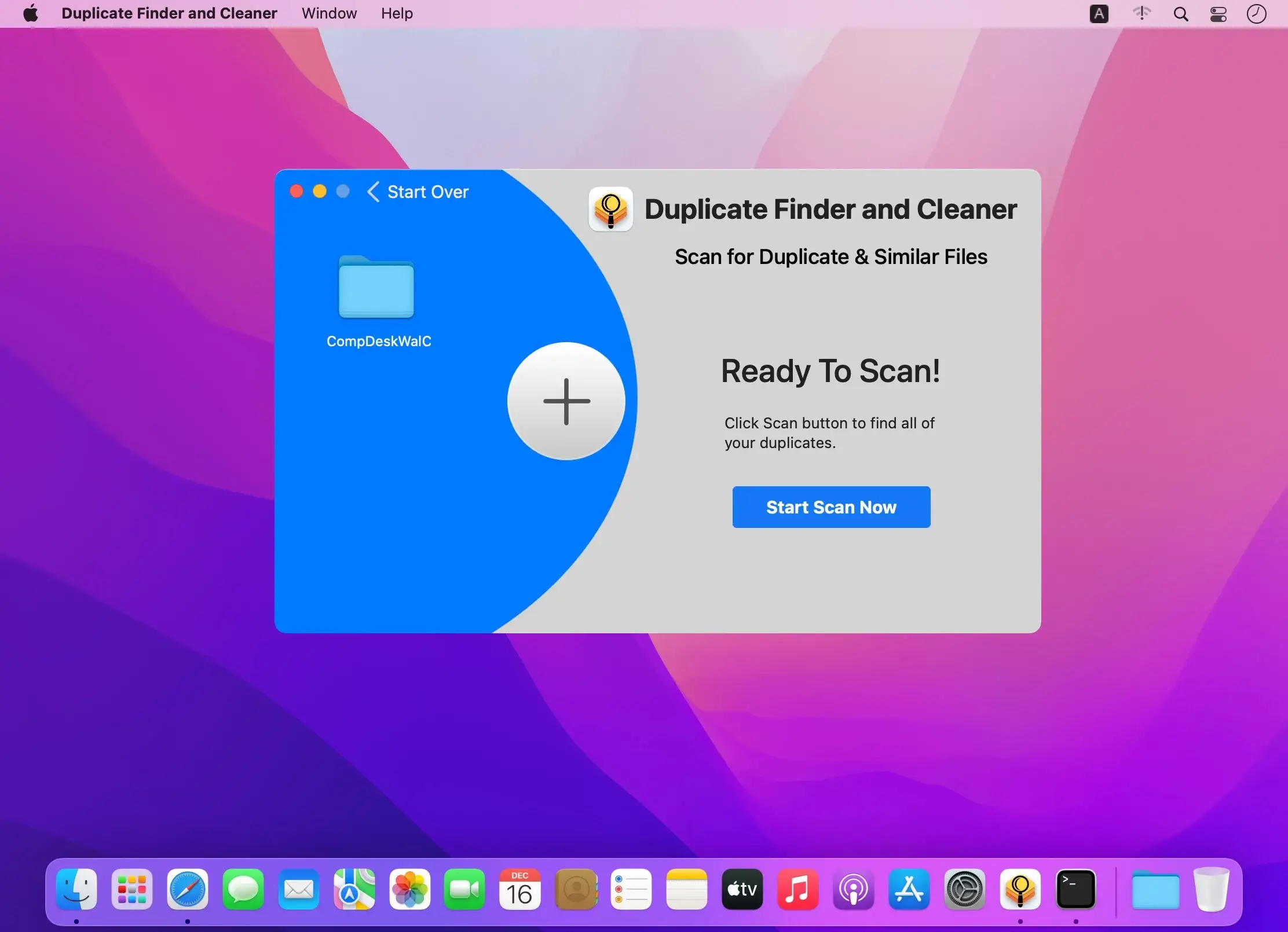The width and height of the screenshot is (1288, 932).
Task: Go back with Start Over
Action: tap(418, 192)
